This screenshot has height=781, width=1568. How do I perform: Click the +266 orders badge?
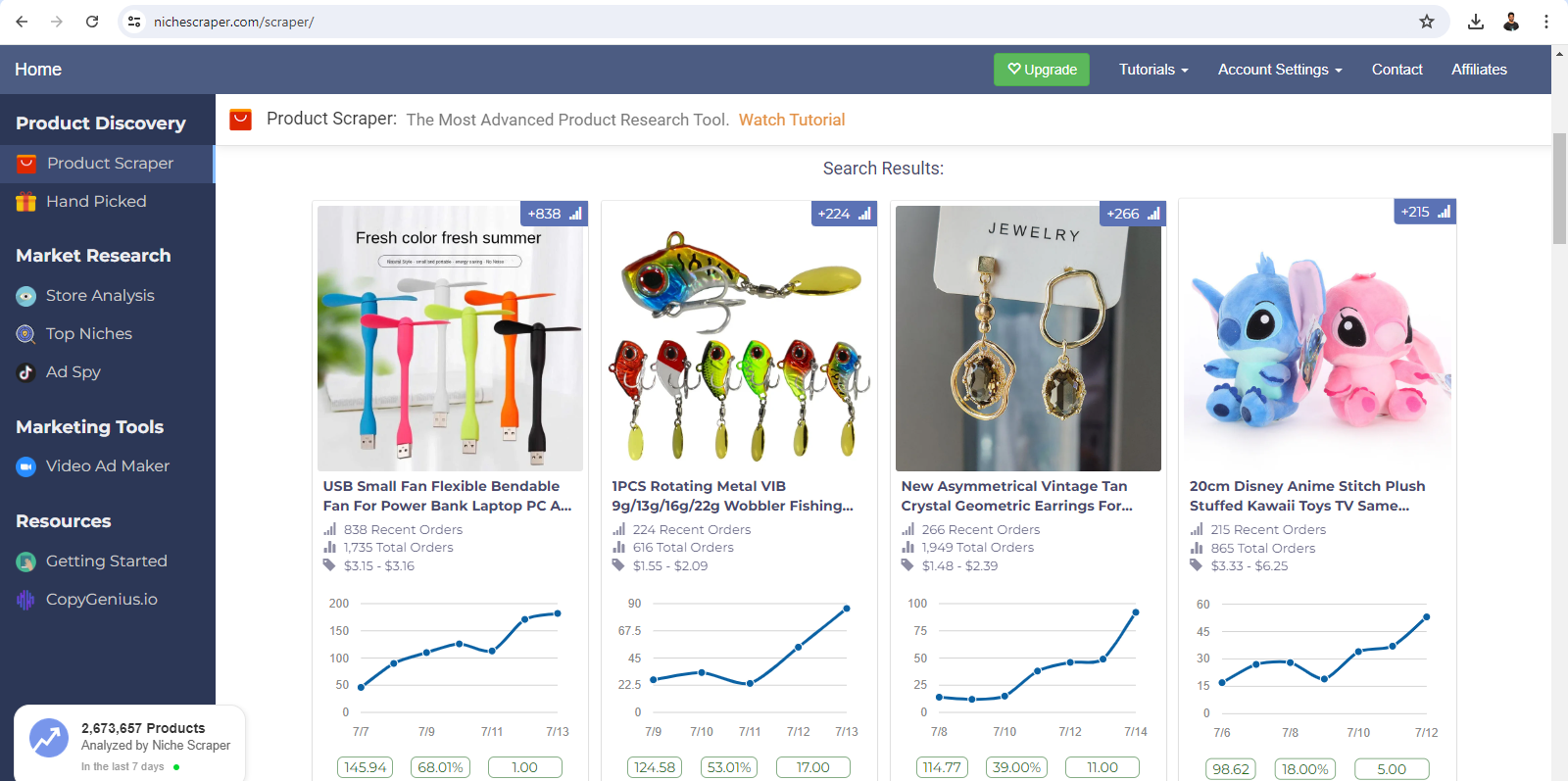tap(1134, 214)
